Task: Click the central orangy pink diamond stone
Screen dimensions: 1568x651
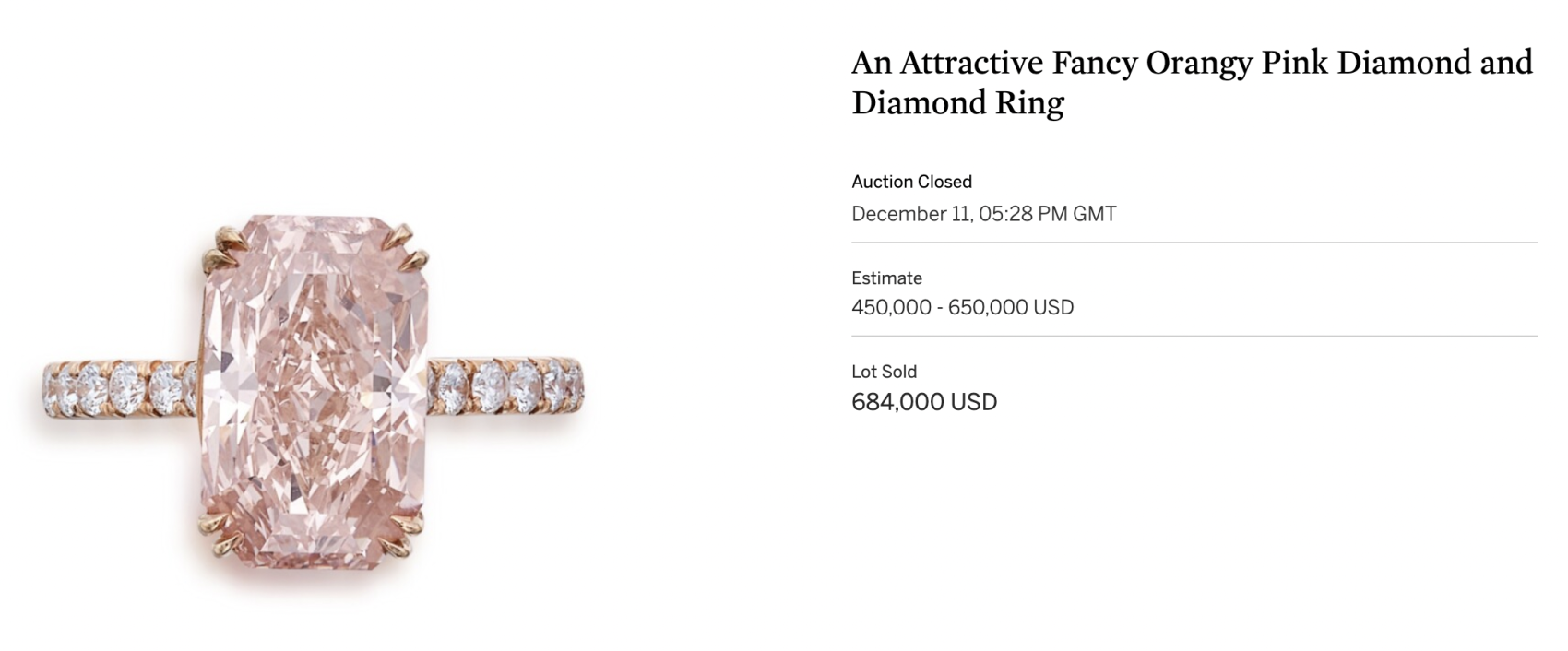Action: (315, 395)
